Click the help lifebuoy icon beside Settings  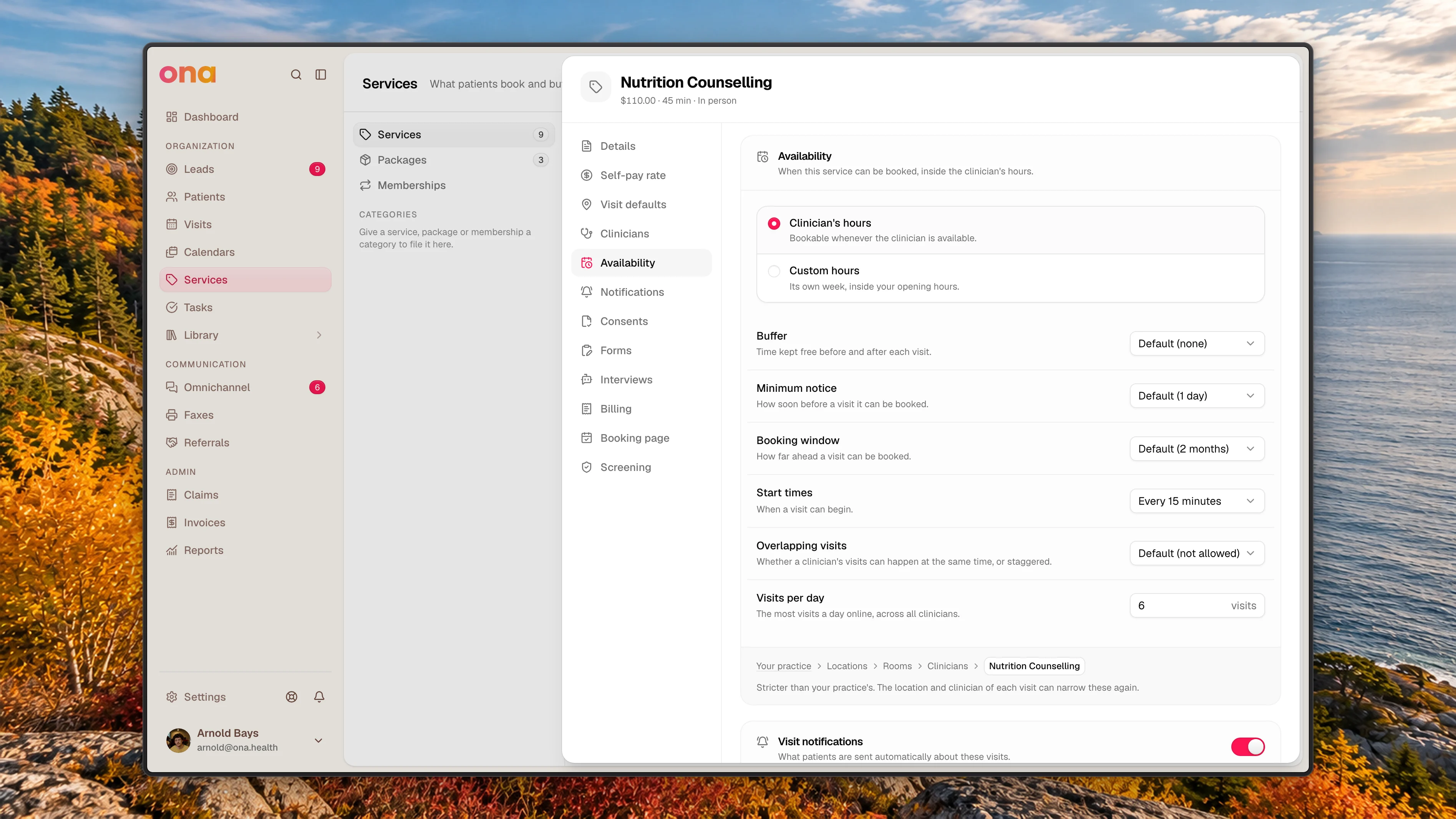292,697
